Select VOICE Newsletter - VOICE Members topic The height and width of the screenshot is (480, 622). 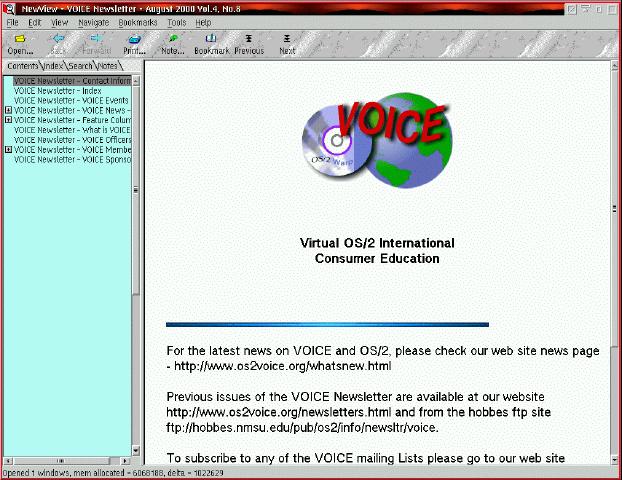pos(72,150)
